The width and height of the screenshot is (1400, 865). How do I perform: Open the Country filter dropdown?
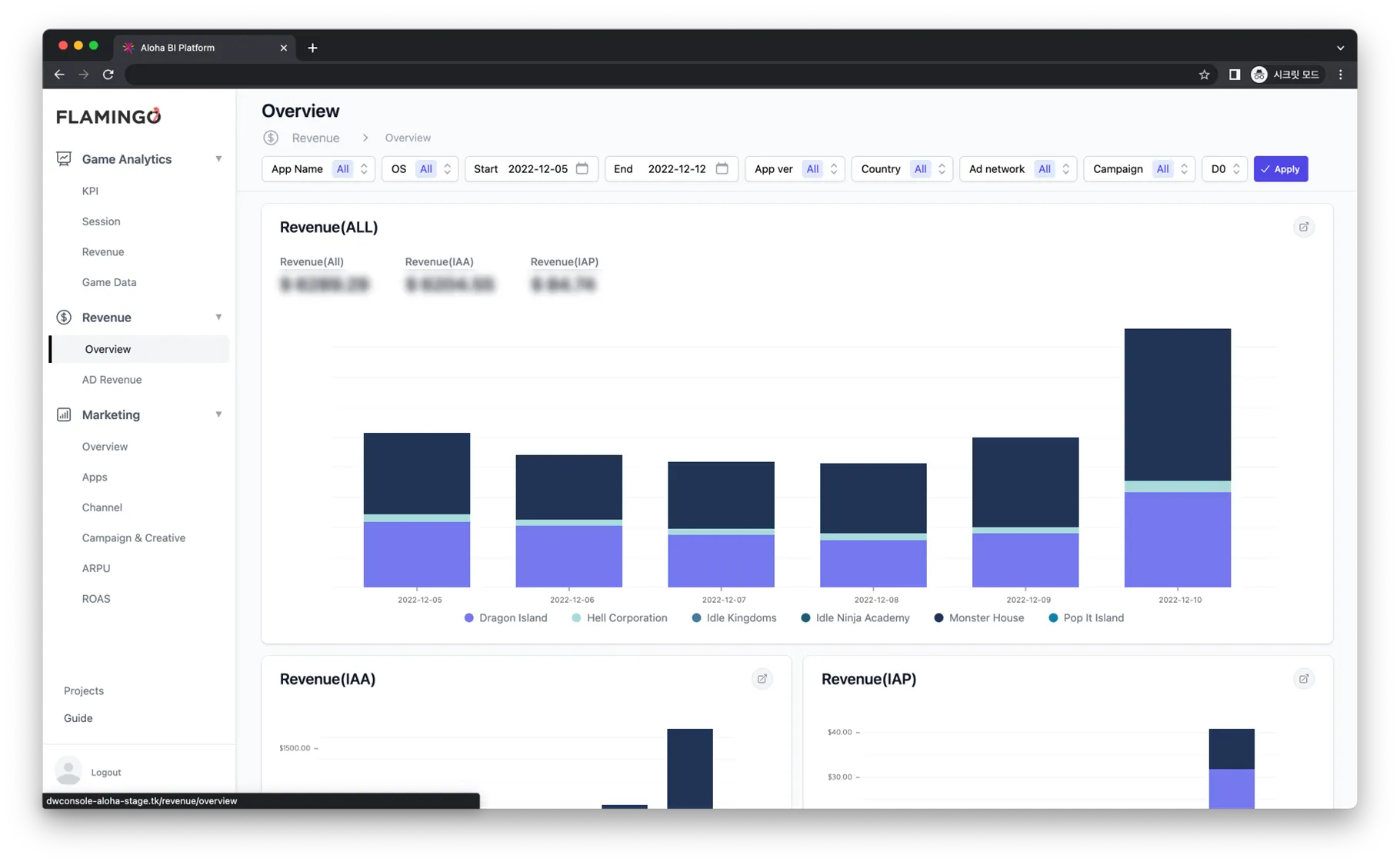coord(902,169)
